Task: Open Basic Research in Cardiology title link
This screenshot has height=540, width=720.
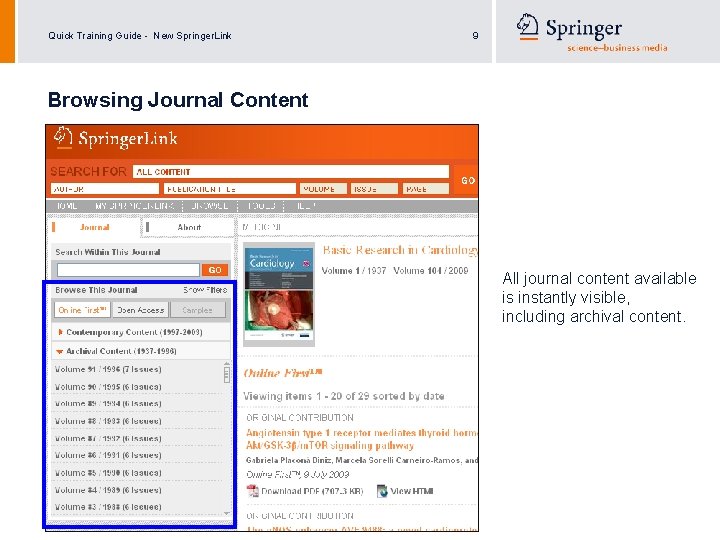Action: [x=399, y=250]
